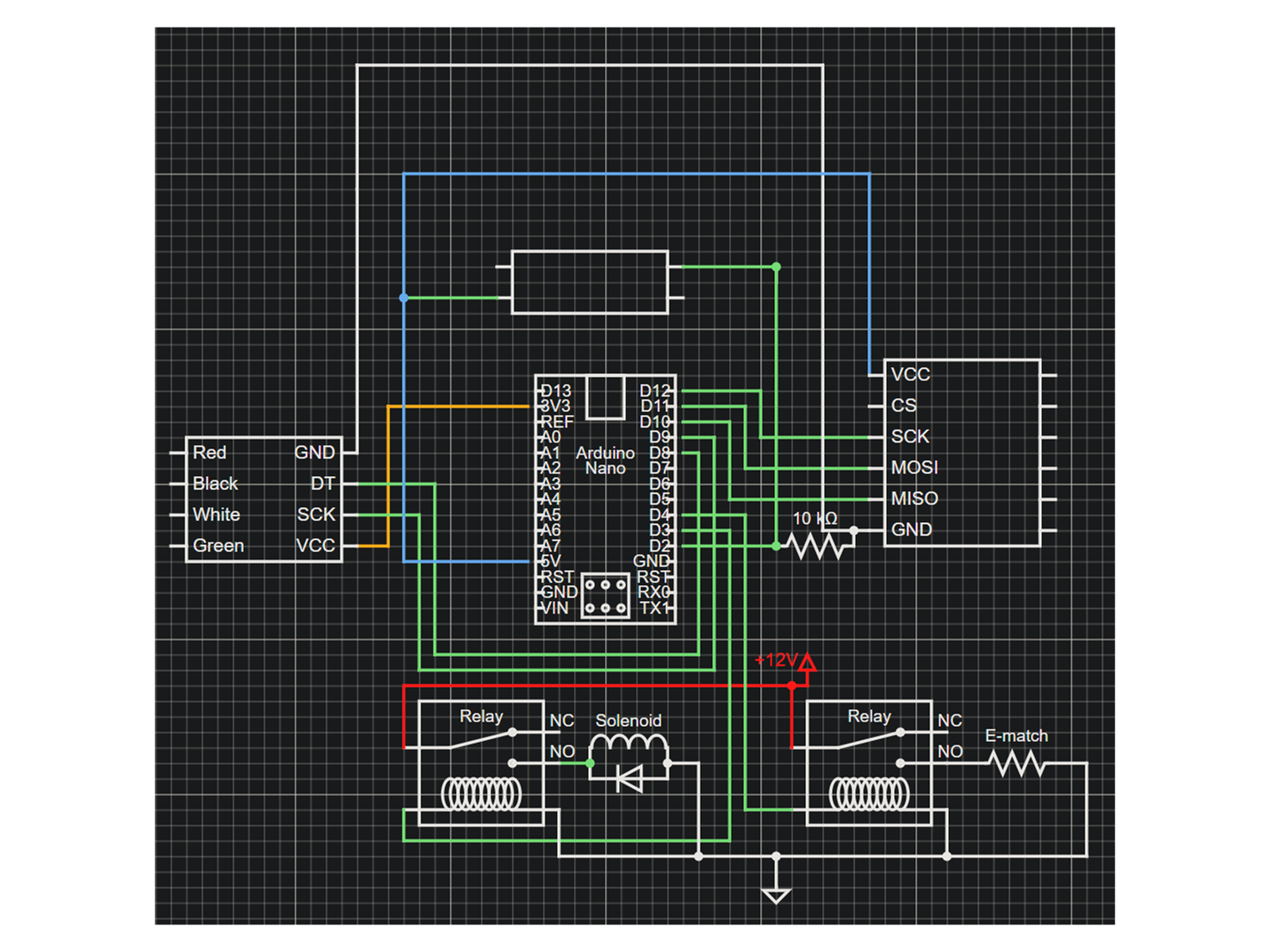Click the left module's VCC pin

pos(316,545)
